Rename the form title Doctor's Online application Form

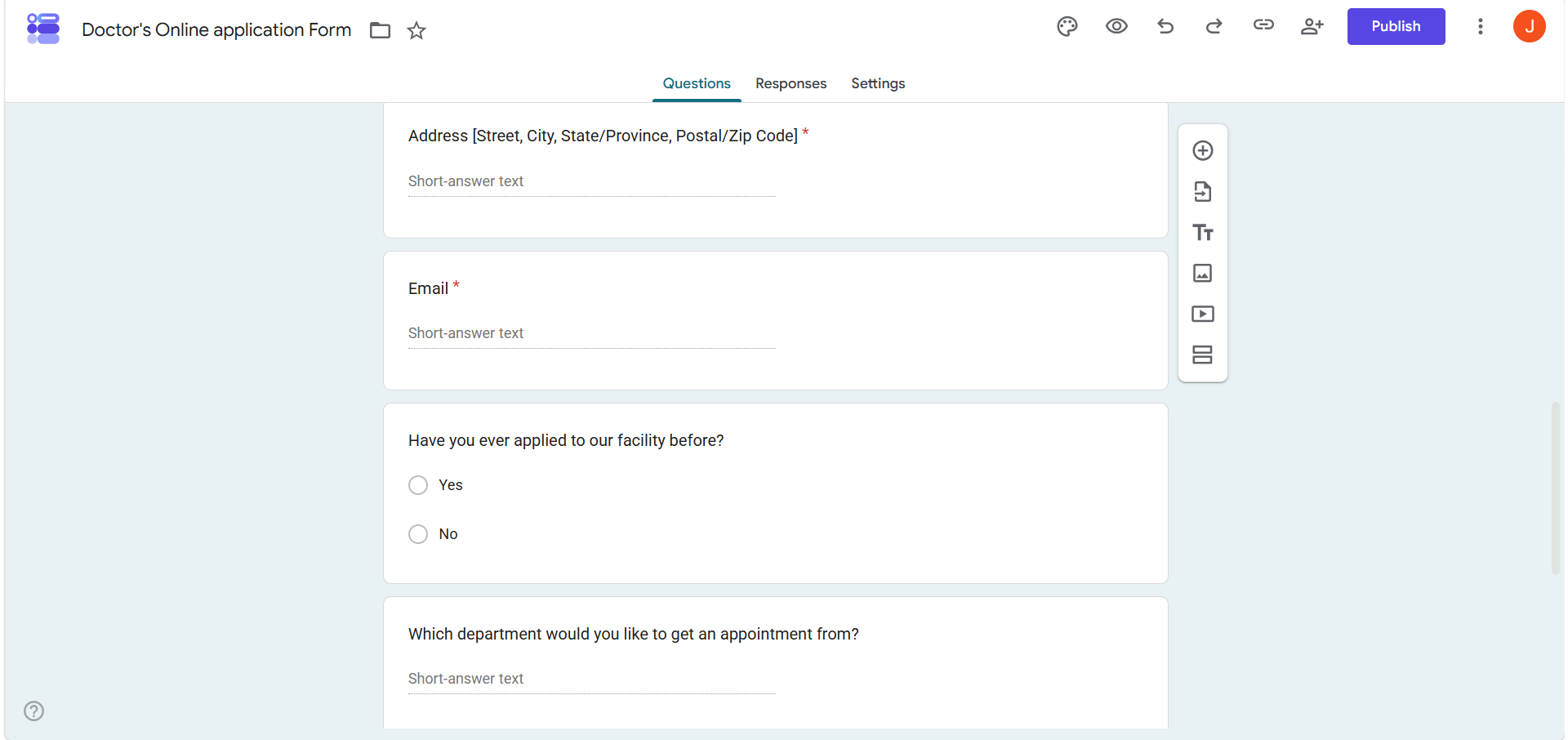pos(216,29)
